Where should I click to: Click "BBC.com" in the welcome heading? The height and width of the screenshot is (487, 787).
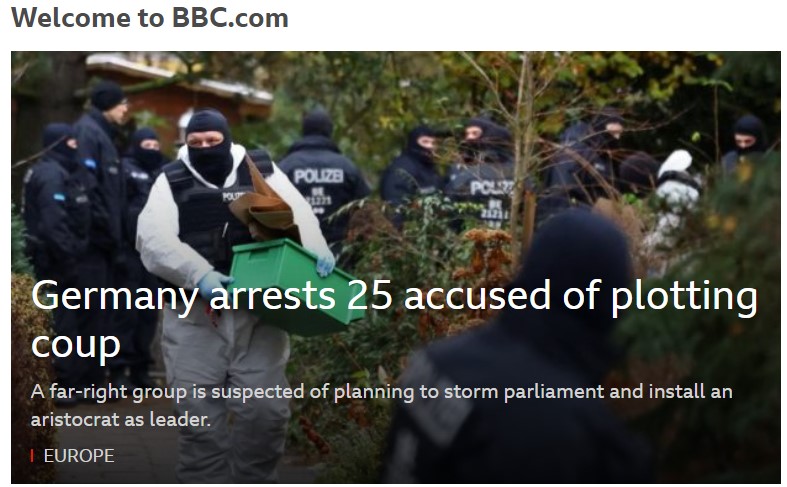pos(230,18)
